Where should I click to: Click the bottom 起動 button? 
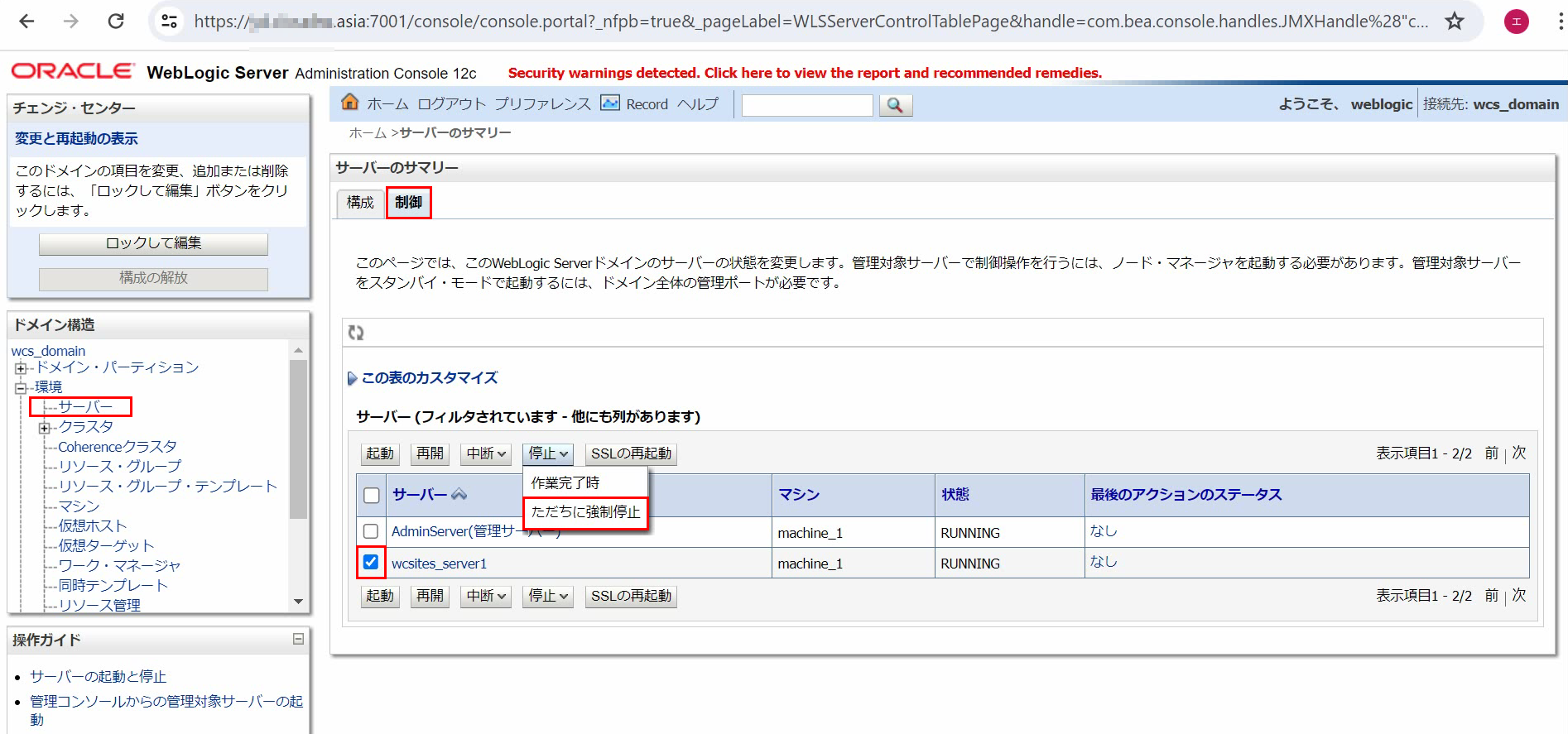[x=380, y=596]
